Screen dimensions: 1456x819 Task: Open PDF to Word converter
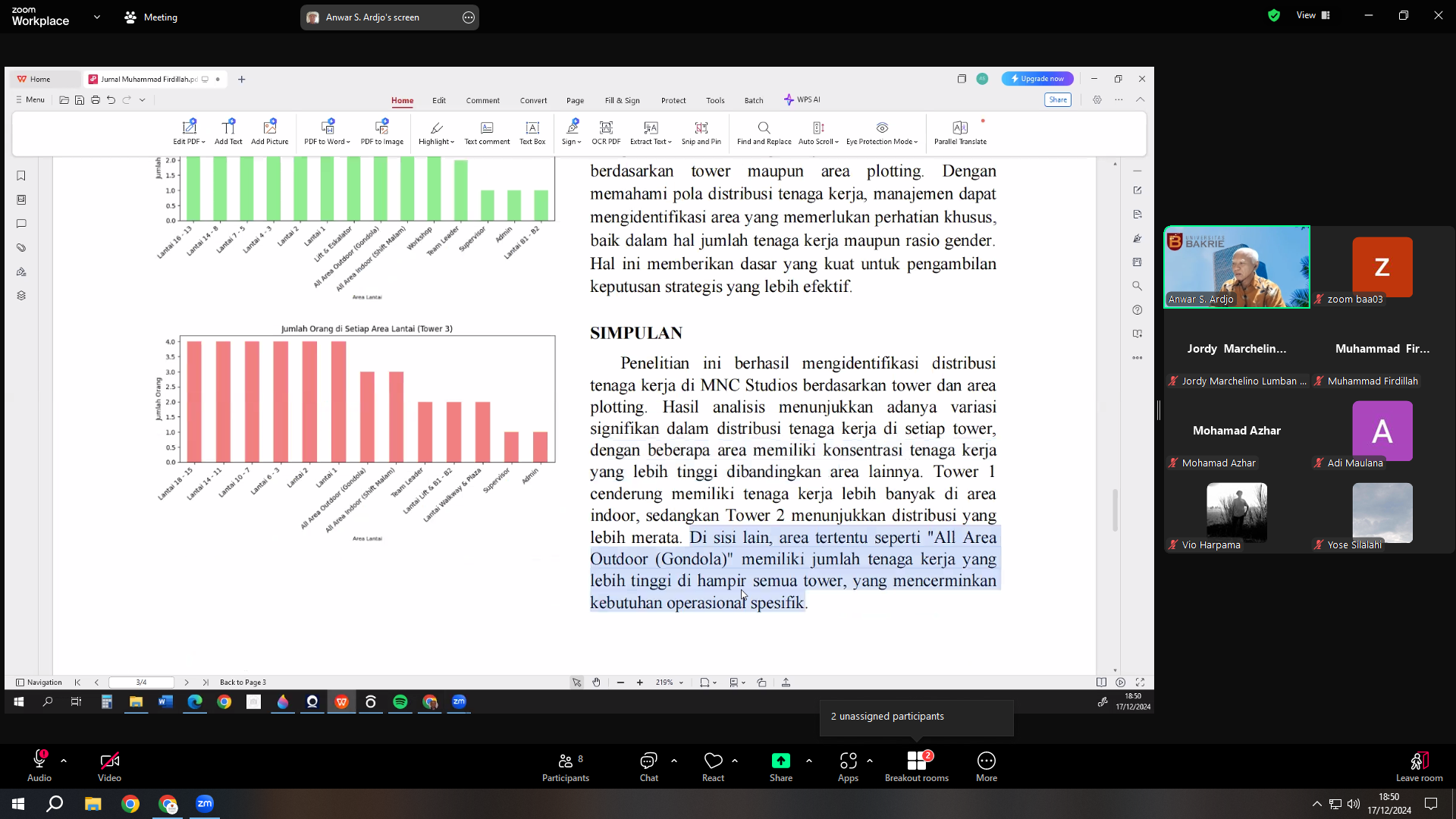pos(328,132)
